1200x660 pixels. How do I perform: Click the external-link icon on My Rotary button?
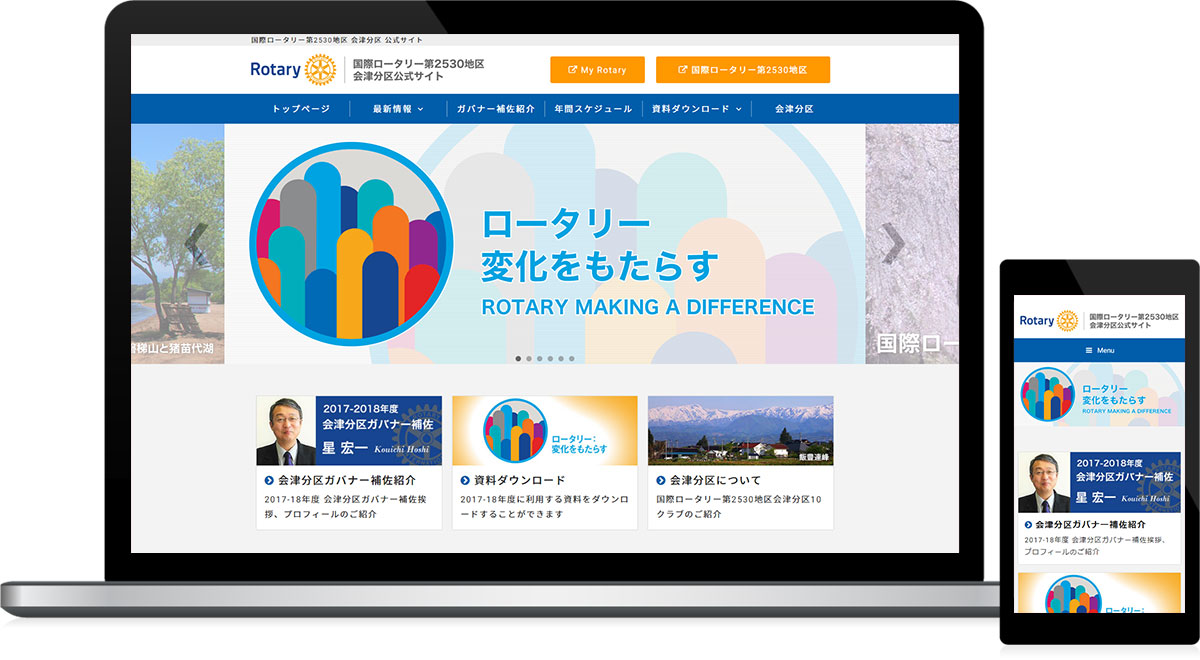point(571,69)
